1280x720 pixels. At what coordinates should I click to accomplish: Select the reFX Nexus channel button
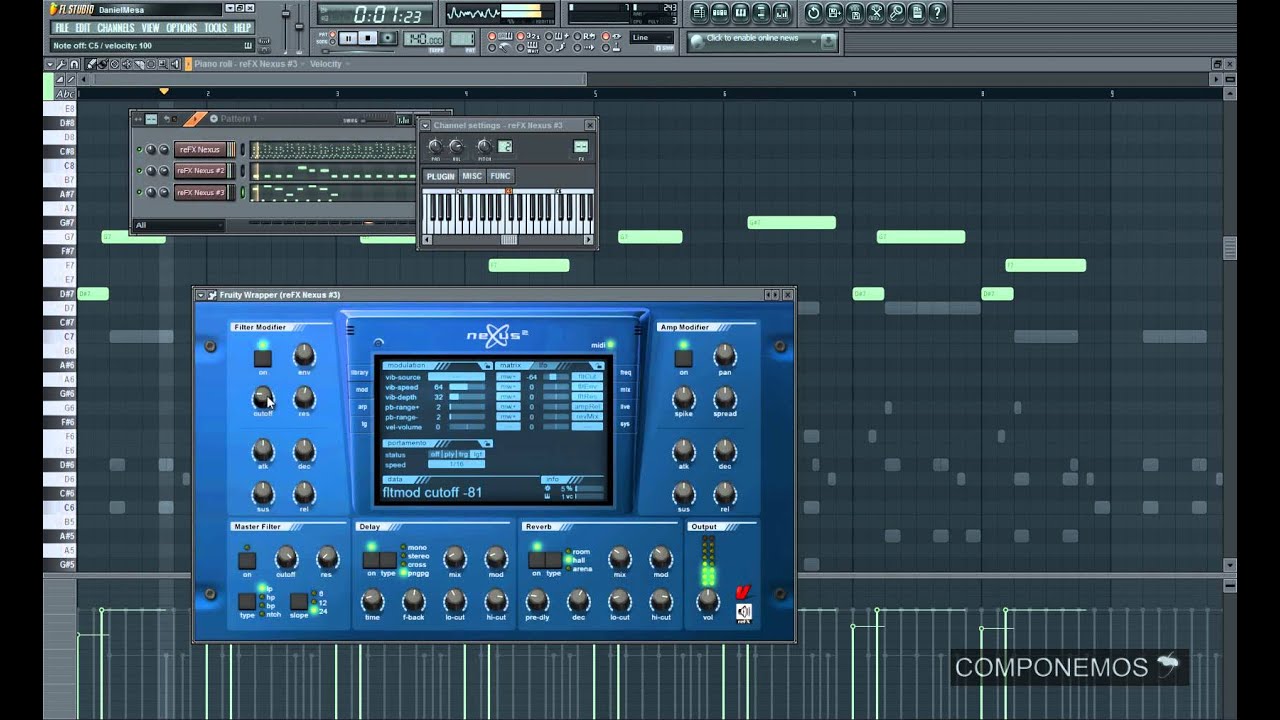point(199,150)
